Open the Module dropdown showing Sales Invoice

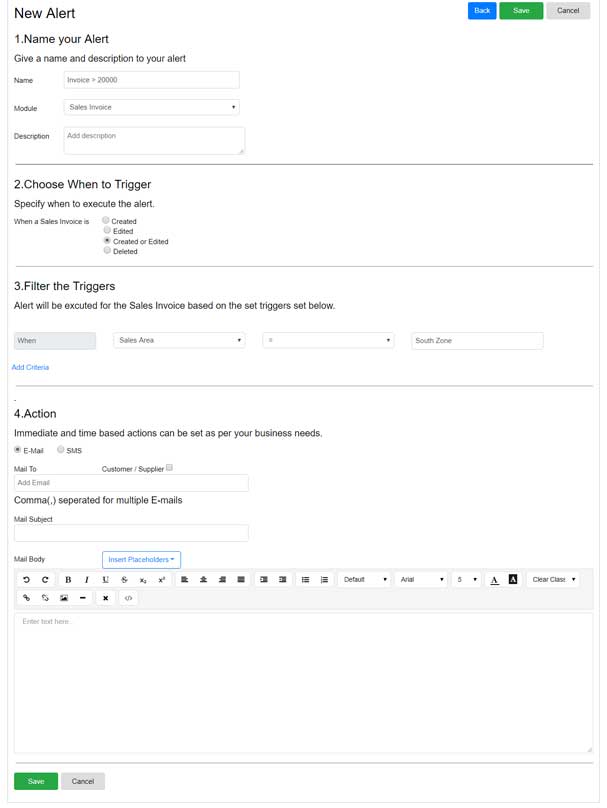pyautogui.click(x=151, y=107)
